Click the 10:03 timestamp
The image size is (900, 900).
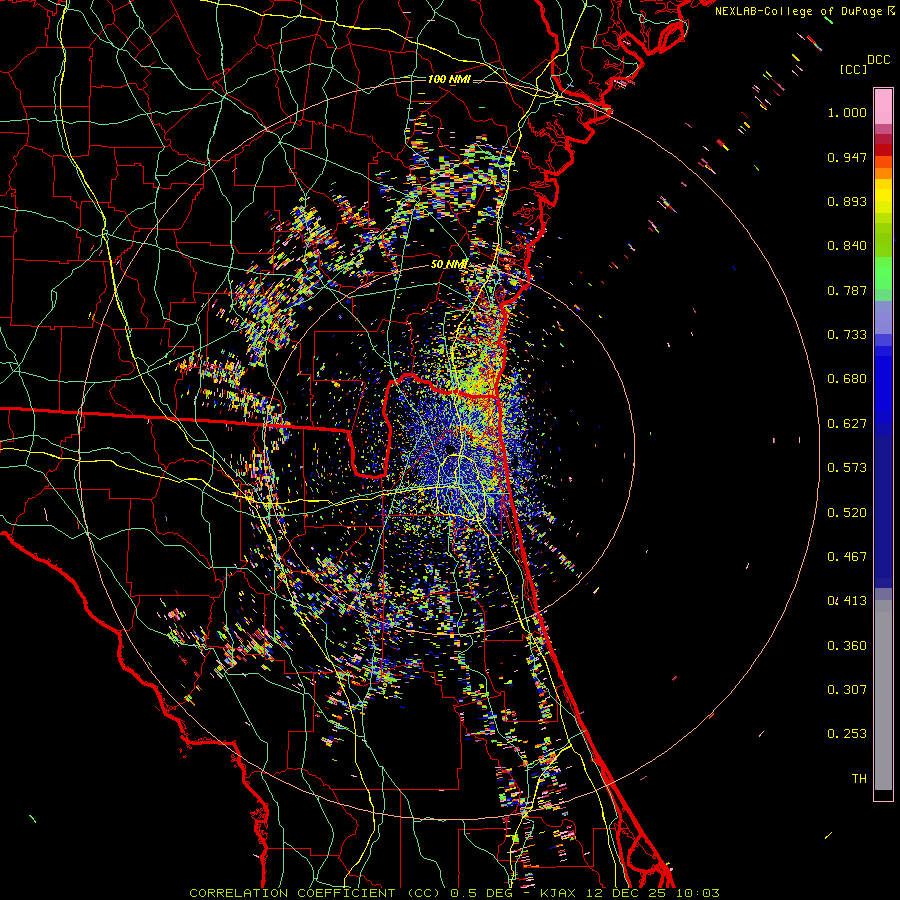697,893
